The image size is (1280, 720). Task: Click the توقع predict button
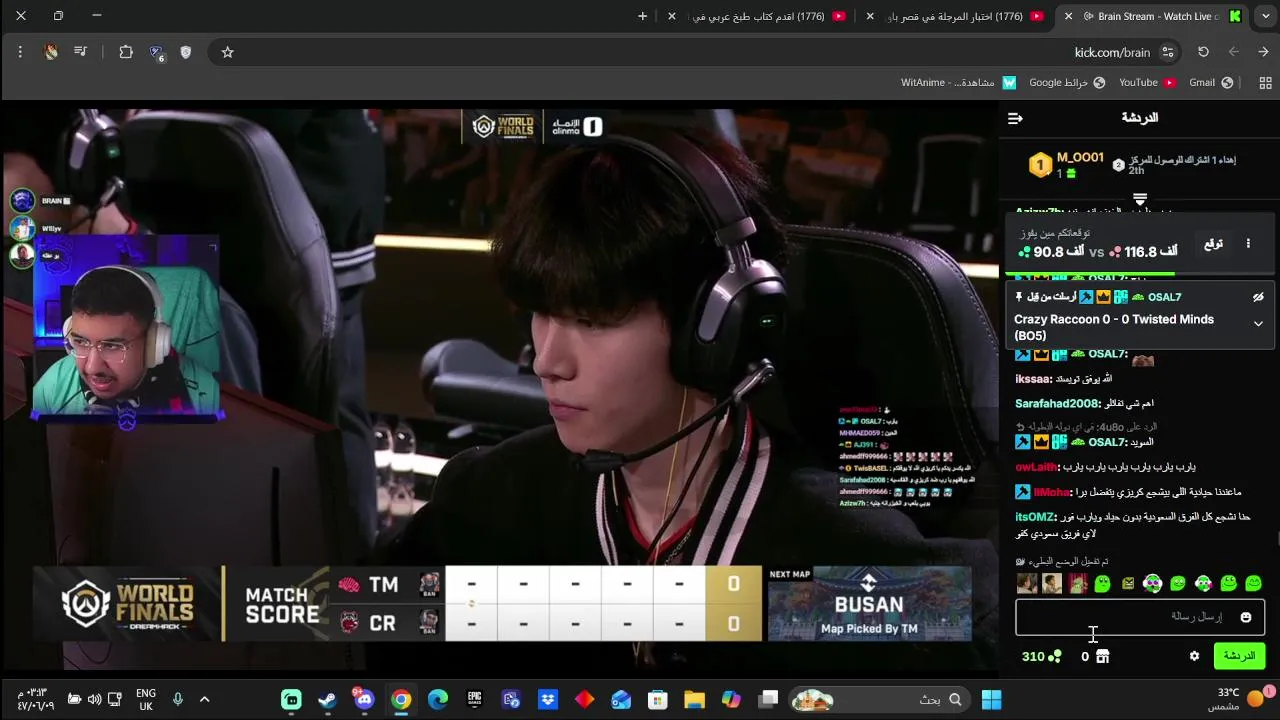click(x=1213, y=243)
